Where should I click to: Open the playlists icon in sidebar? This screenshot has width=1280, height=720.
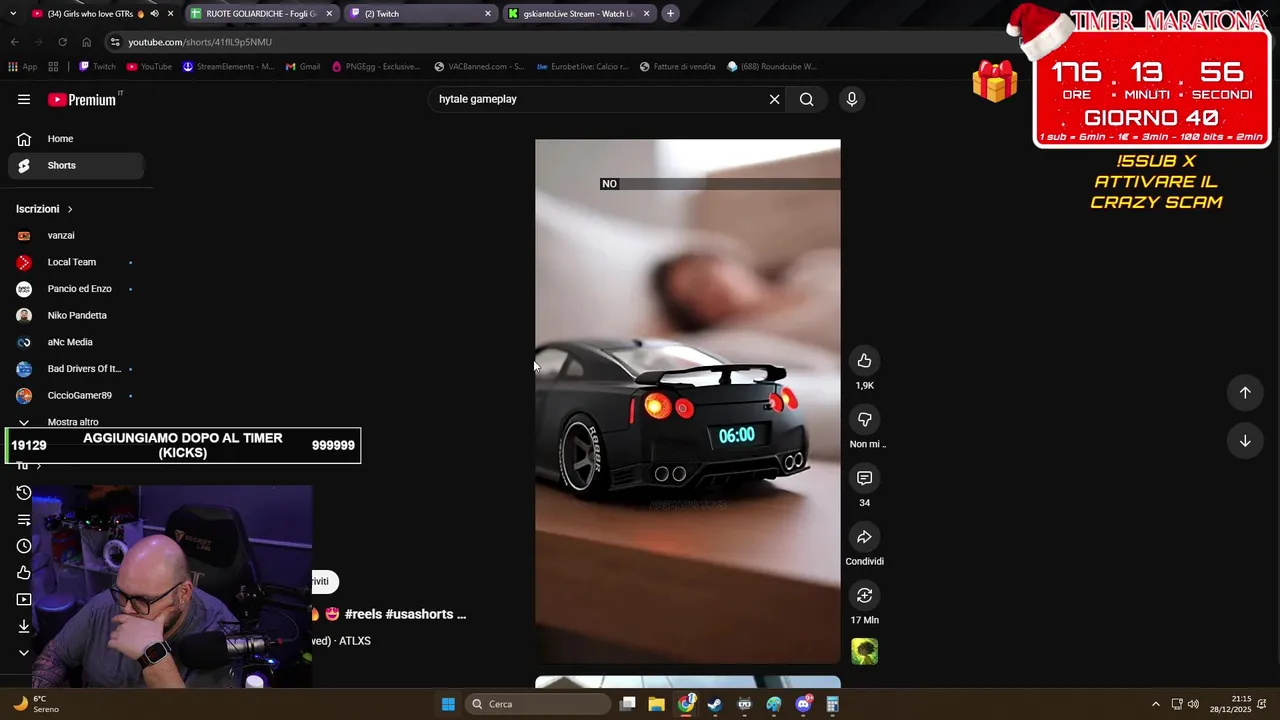[x=24, y=520]
